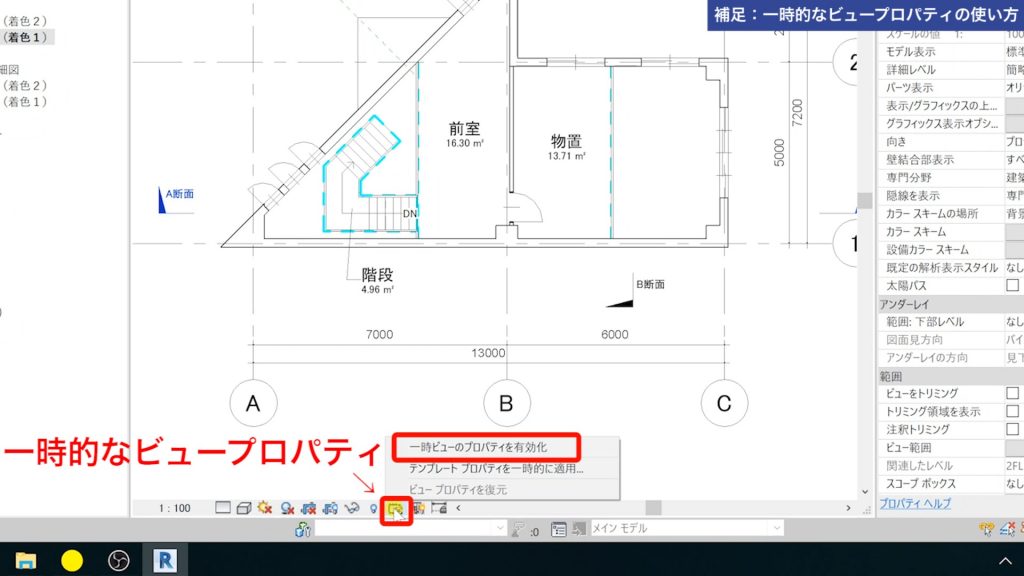The image size is (1024, 576).
Task: Open the visual style control
Action: [x=245, y=508]
